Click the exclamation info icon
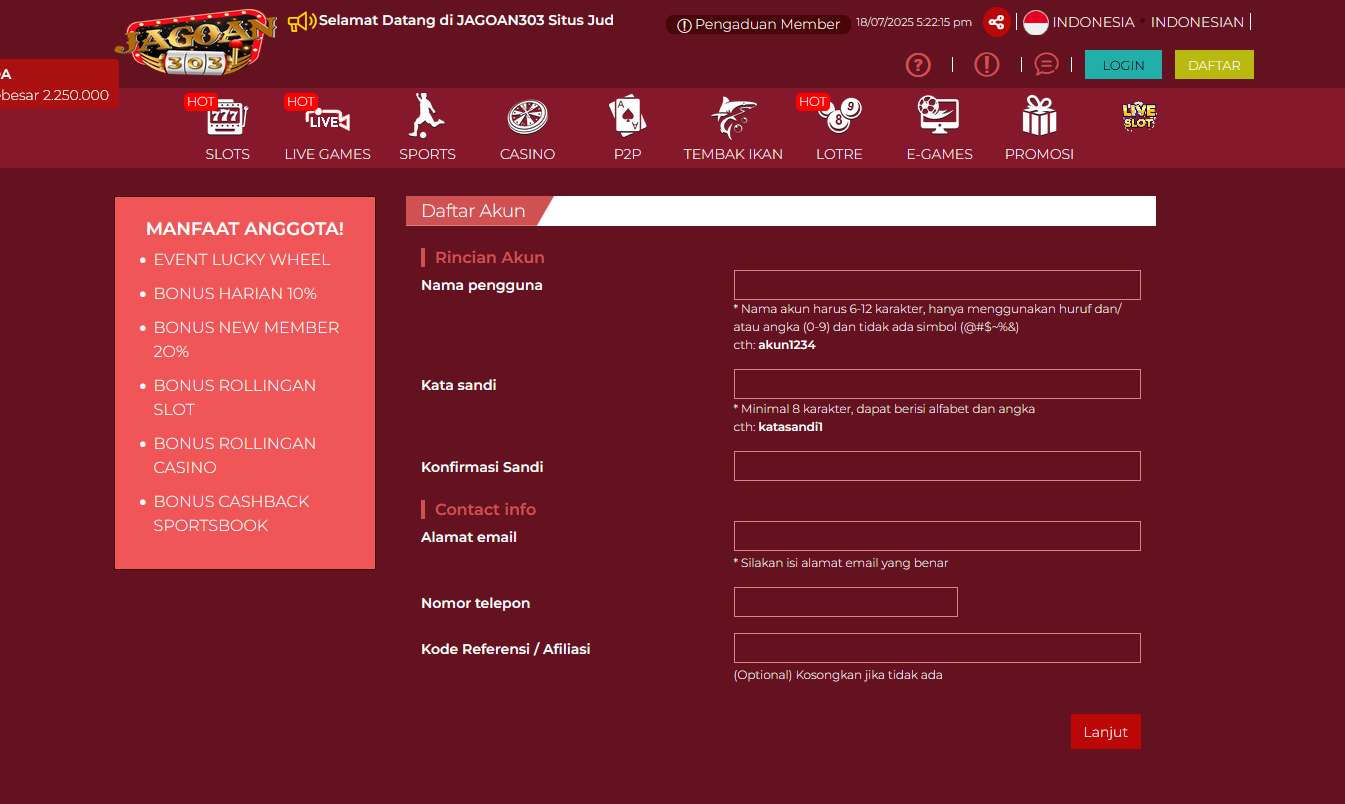The image size is (1345, 804). click(987, 65)
